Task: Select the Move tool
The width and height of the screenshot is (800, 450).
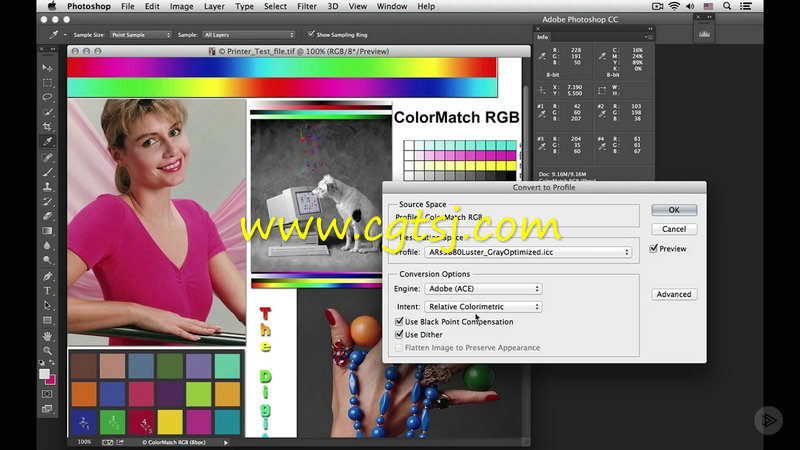Action: (47, 67)
